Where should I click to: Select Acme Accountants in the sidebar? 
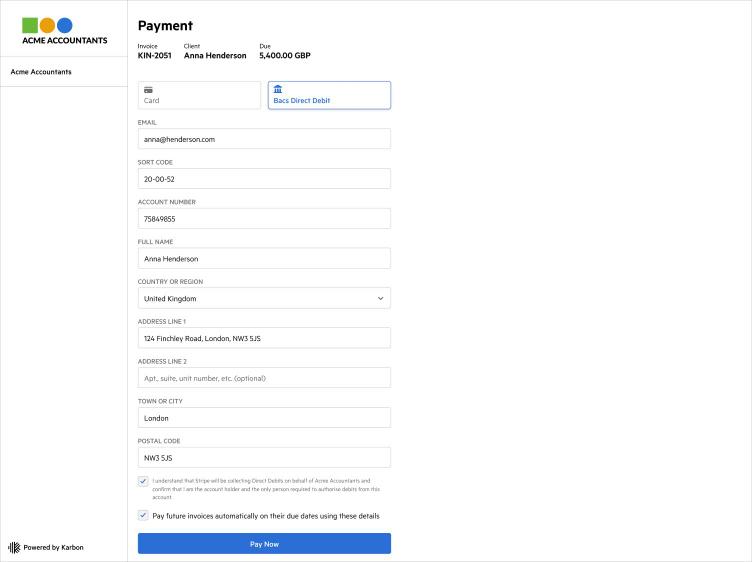(x=41, y=72)
